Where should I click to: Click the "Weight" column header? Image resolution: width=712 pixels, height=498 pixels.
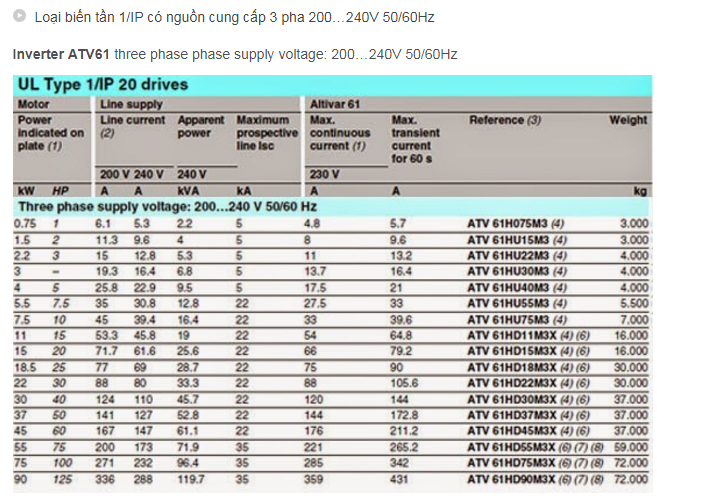(x=628, y=120)
